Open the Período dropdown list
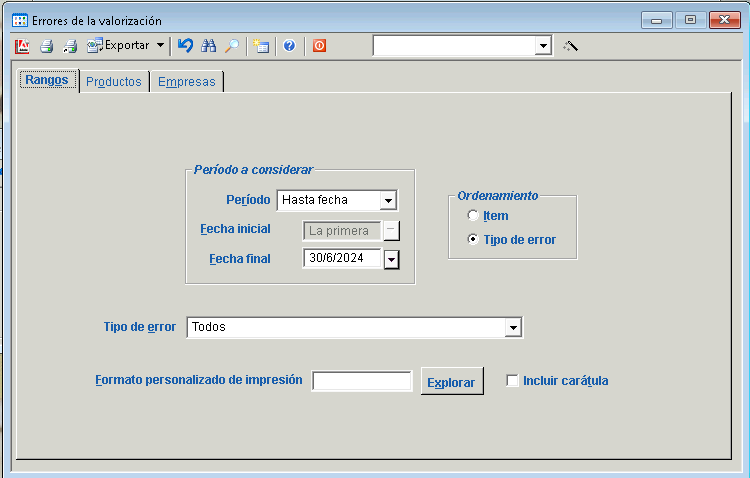The image size is (750, 478). [x=389, y=200]
